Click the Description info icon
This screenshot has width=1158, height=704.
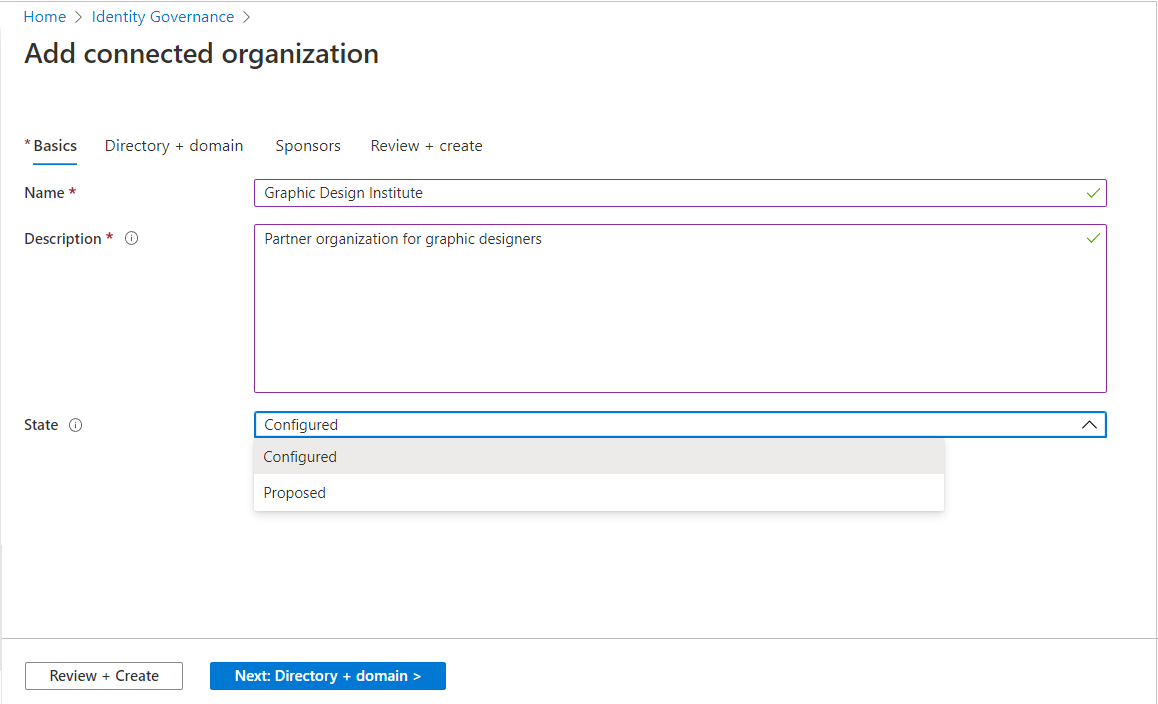click(x=131, y=239)
